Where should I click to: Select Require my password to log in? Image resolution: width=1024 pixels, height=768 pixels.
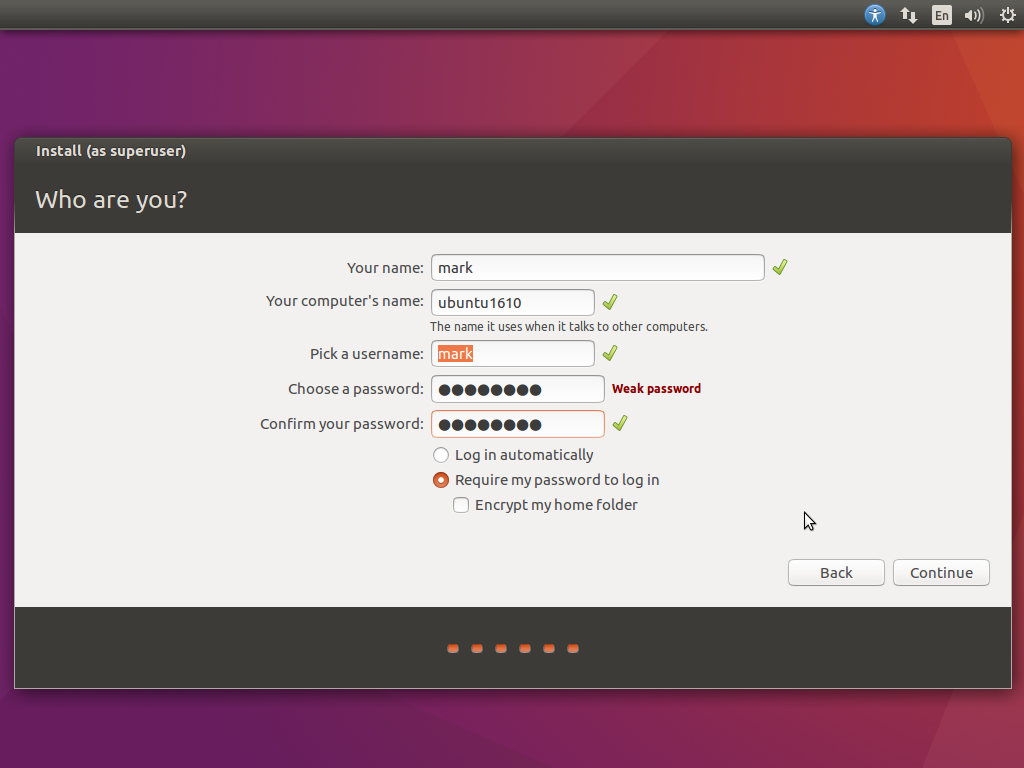coord(441,480)
